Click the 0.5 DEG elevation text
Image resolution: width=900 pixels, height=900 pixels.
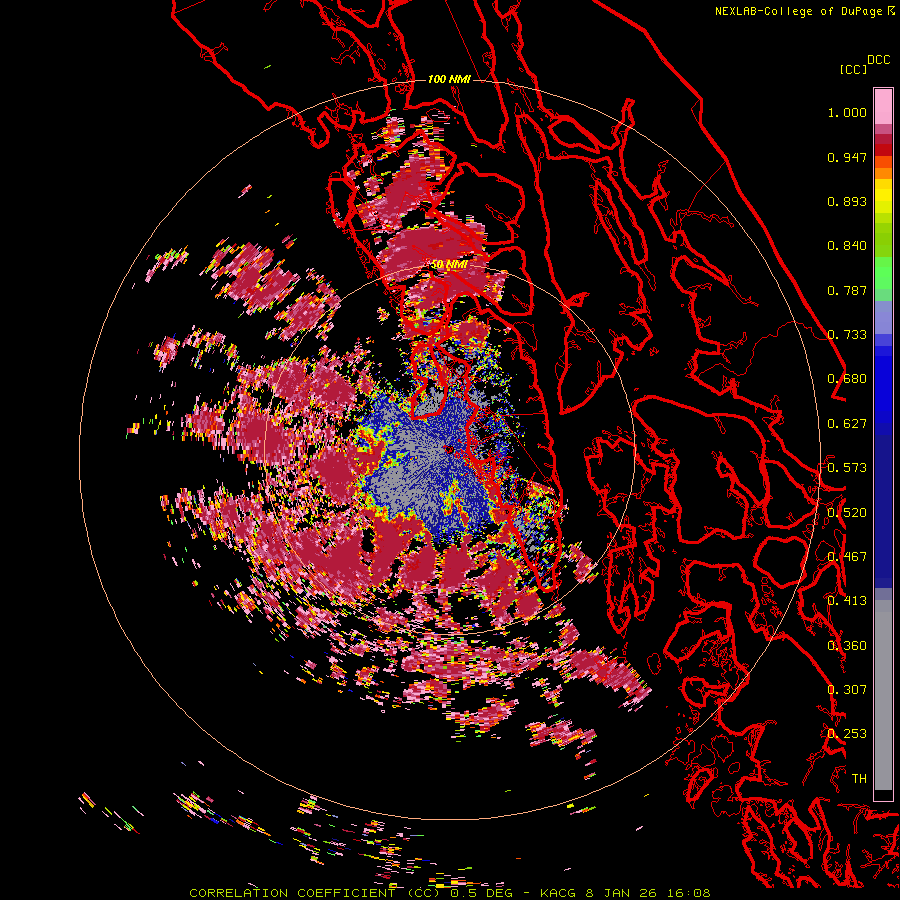coord(481,893)
